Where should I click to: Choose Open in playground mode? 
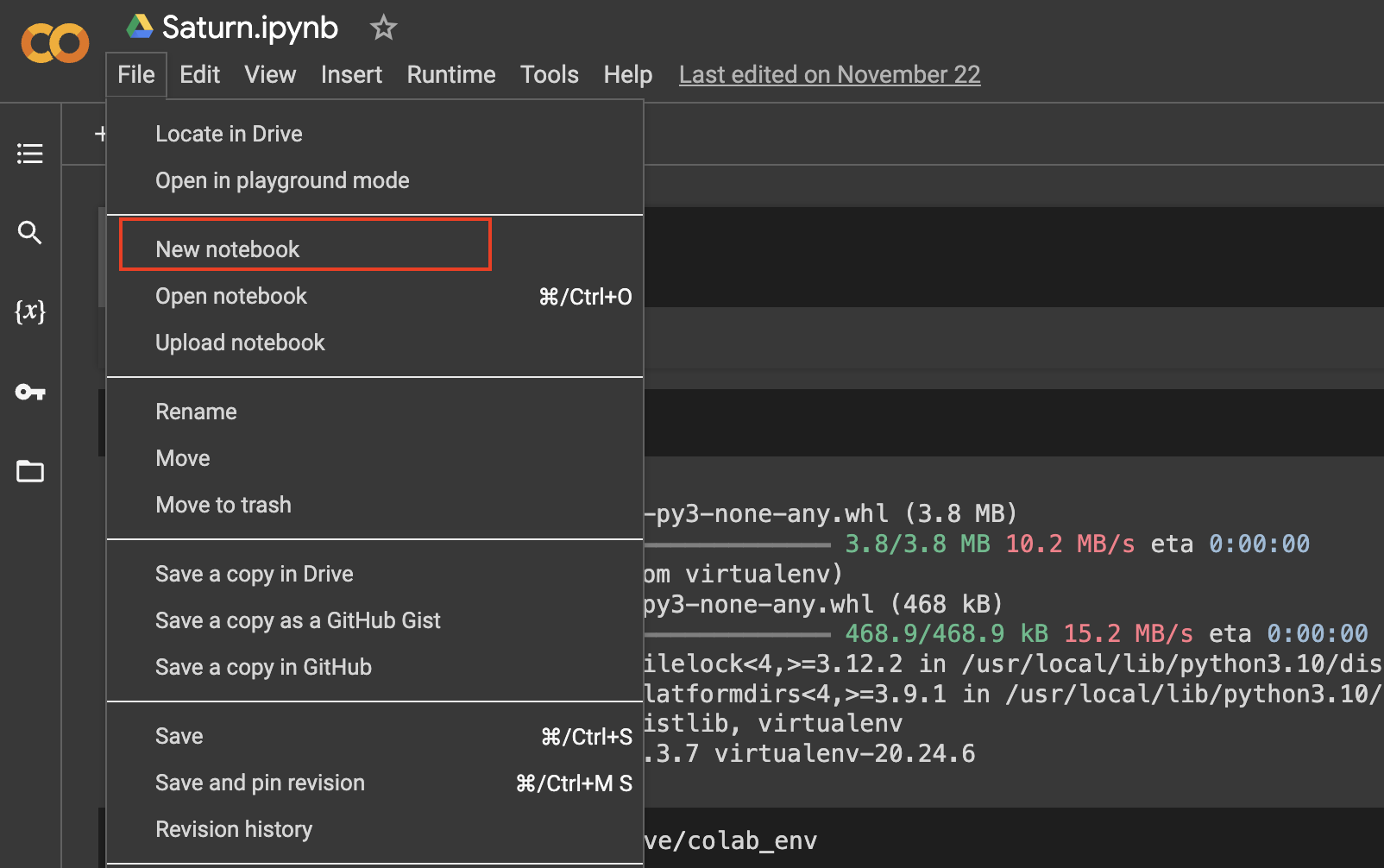375,180
